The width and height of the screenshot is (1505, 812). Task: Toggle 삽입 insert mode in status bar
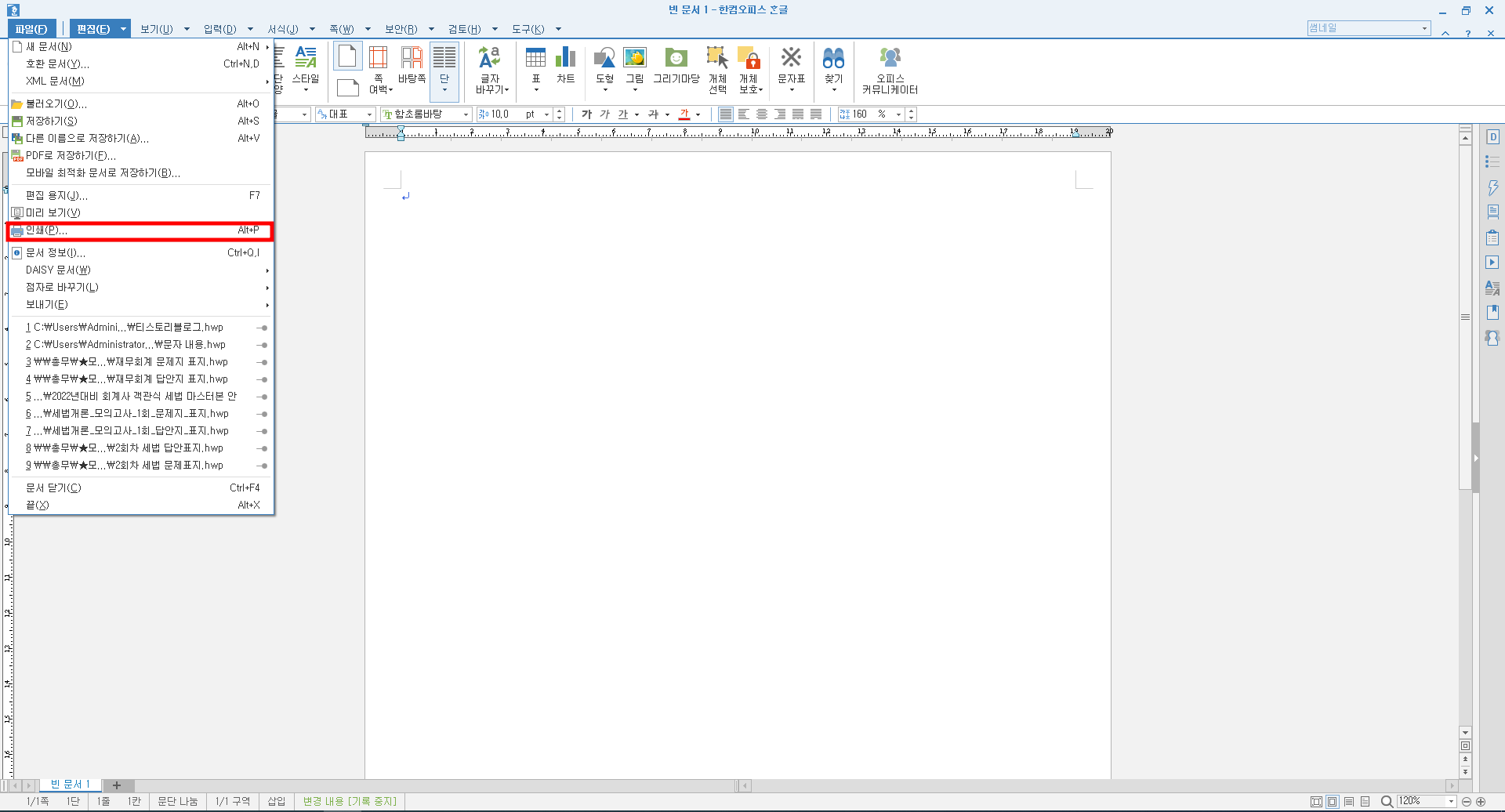pyautogui.click(x=277, y=801)
